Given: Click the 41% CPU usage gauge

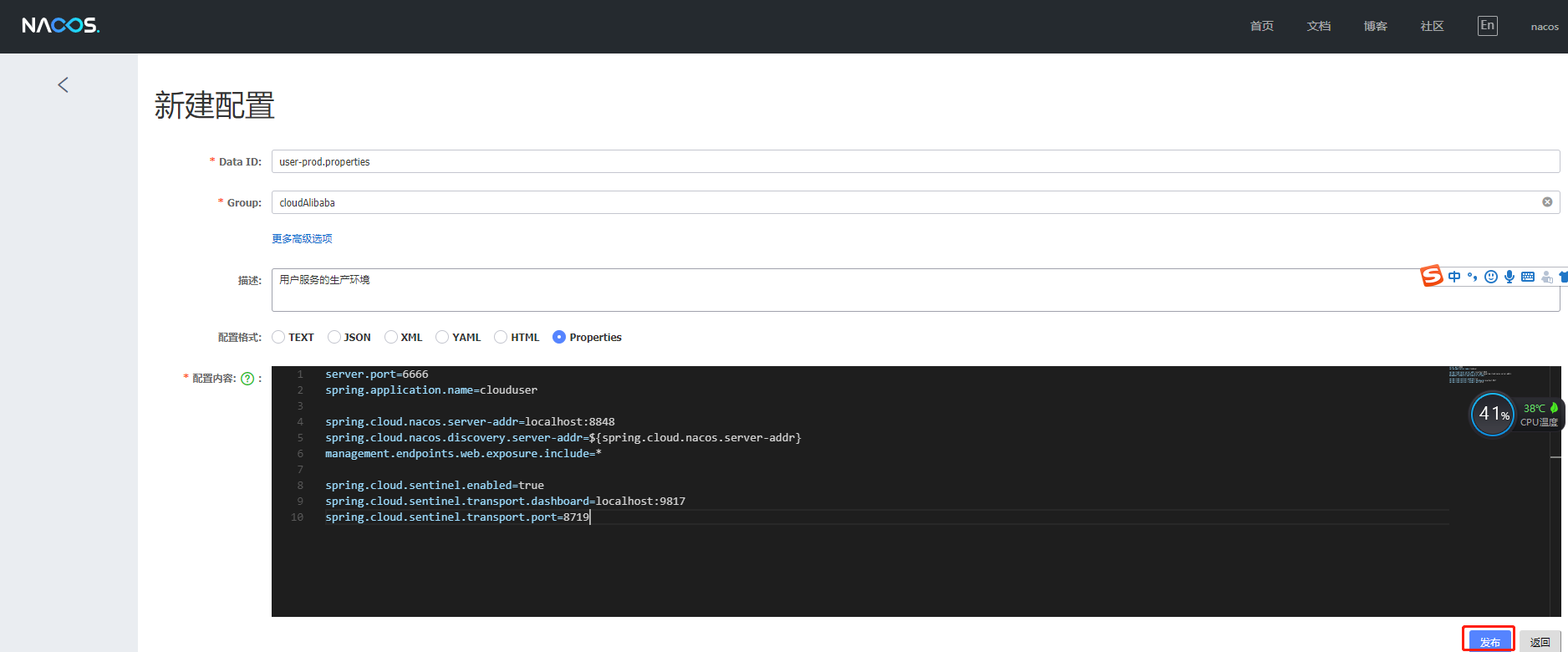Looking at the screenshot, I should pyautogui.click(x=1493, y=414).
